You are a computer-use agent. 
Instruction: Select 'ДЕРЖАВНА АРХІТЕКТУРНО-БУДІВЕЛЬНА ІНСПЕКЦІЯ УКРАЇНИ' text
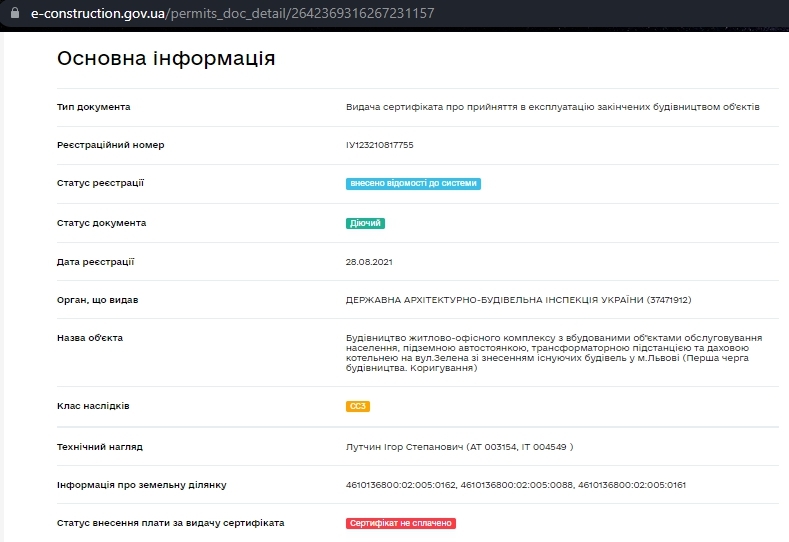click(x=495, y=300)
